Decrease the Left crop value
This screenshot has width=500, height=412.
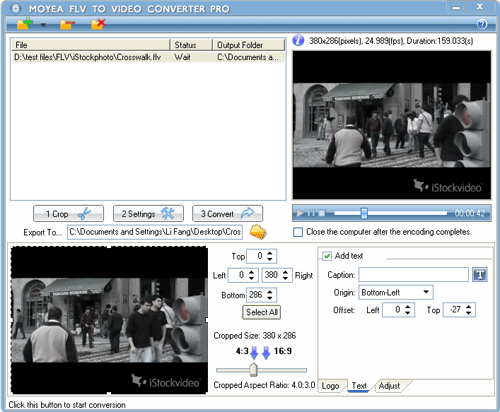[252, 278]
